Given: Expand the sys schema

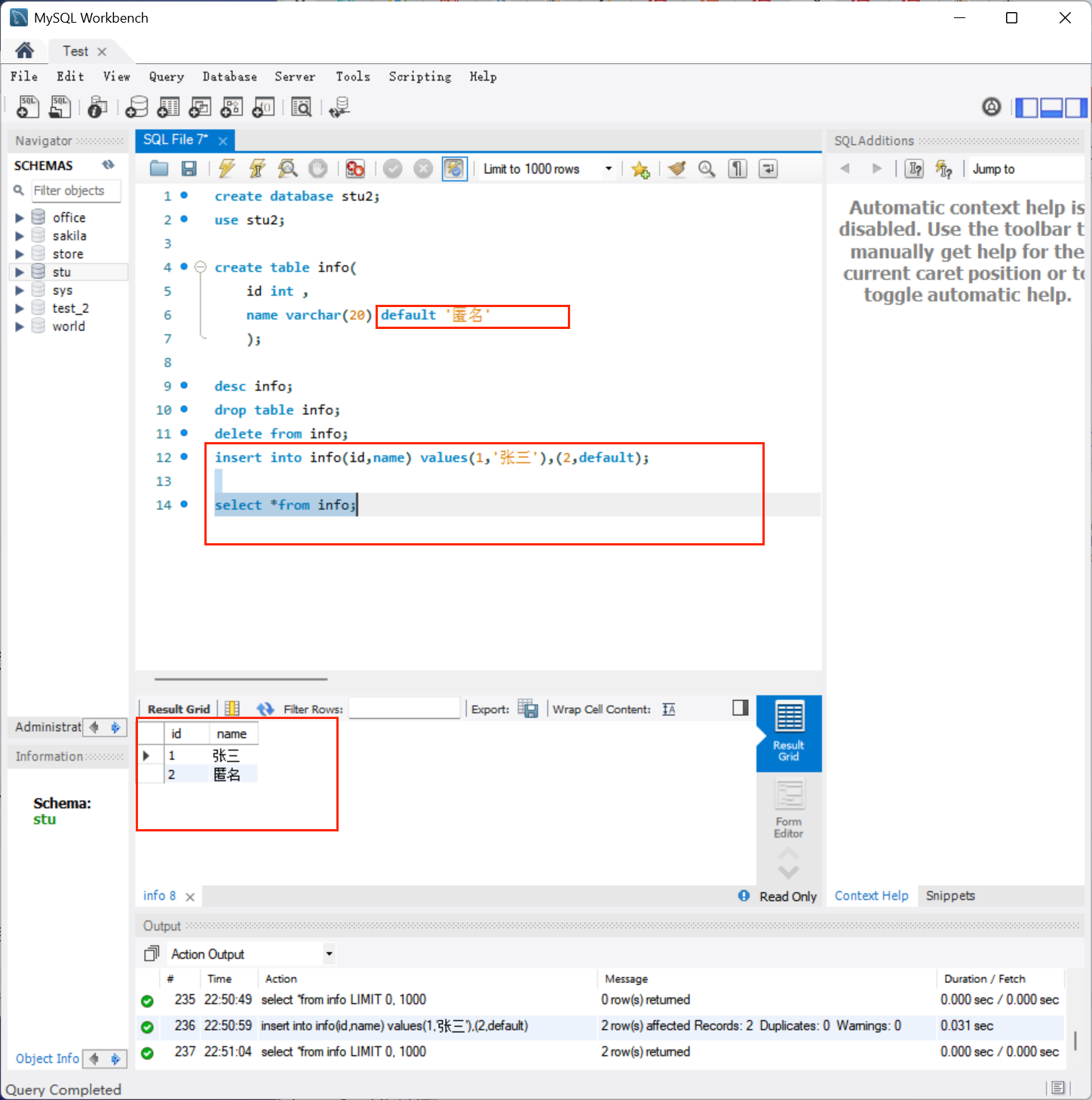Looking at the screenshot, I should pos(20,290).
